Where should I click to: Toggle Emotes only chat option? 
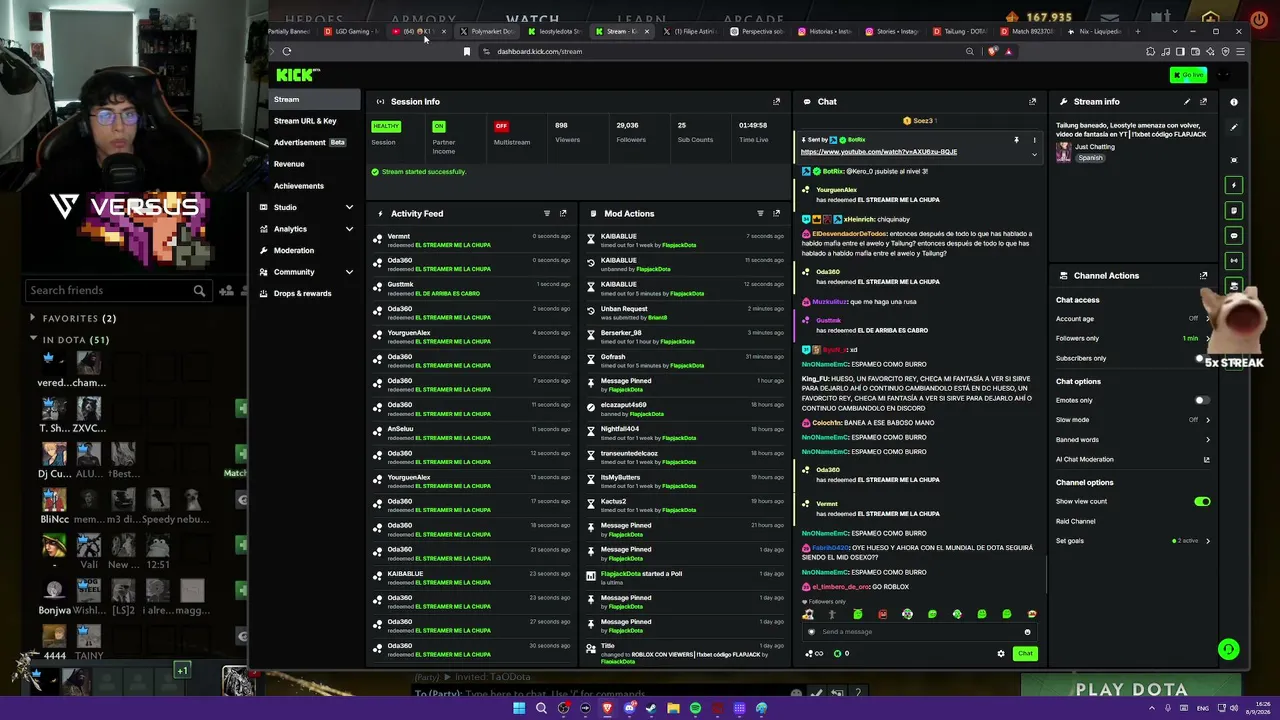1202,400
